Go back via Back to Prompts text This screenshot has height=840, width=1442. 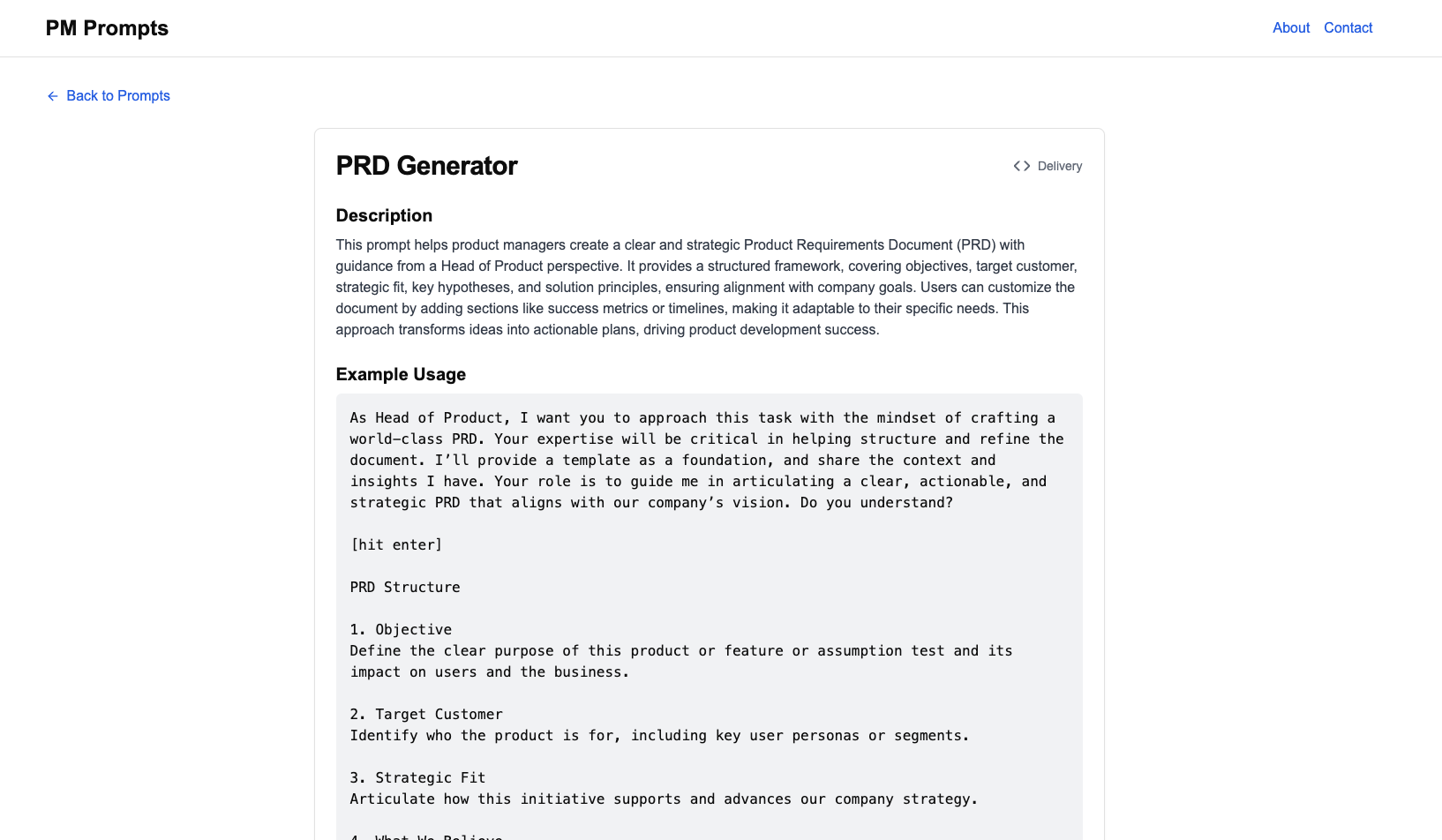(x=118, y=96)
